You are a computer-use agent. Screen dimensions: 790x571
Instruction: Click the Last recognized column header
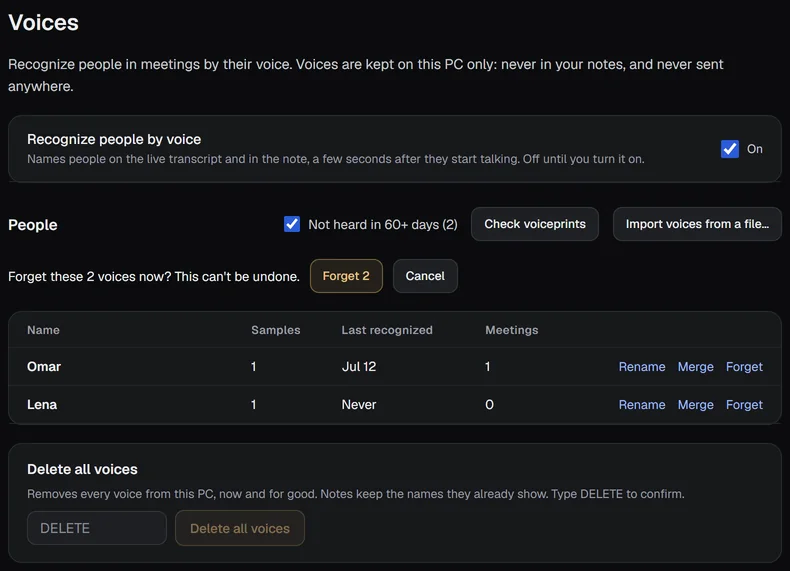(387, 330)
